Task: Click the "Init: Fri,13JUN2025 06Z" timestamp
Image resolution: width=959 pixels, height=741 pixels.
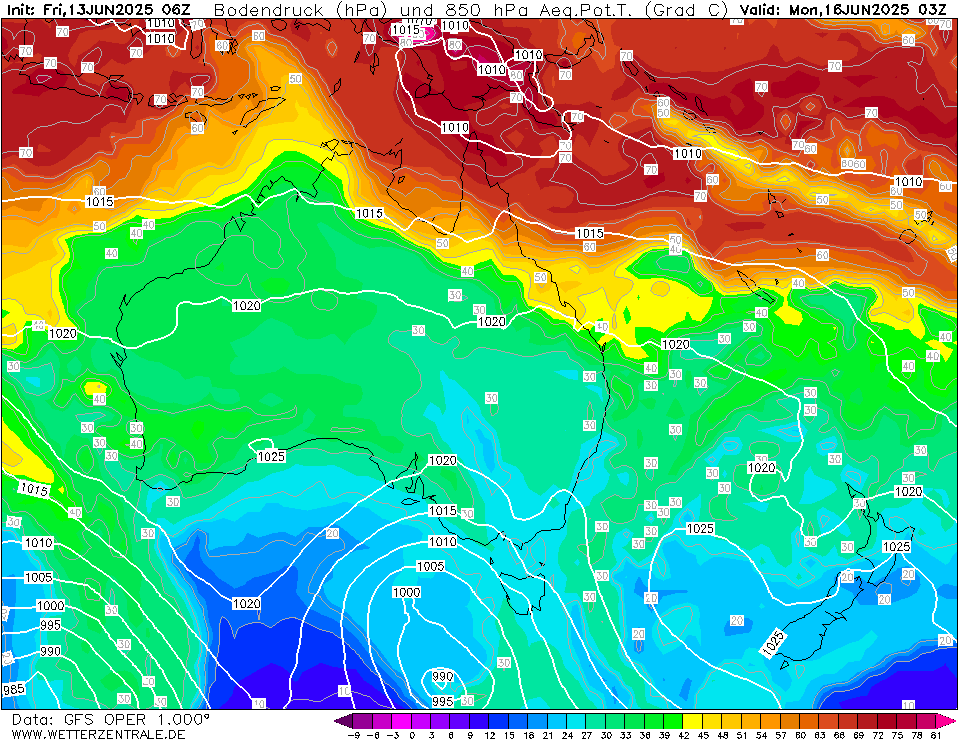Action: (98, 10)
